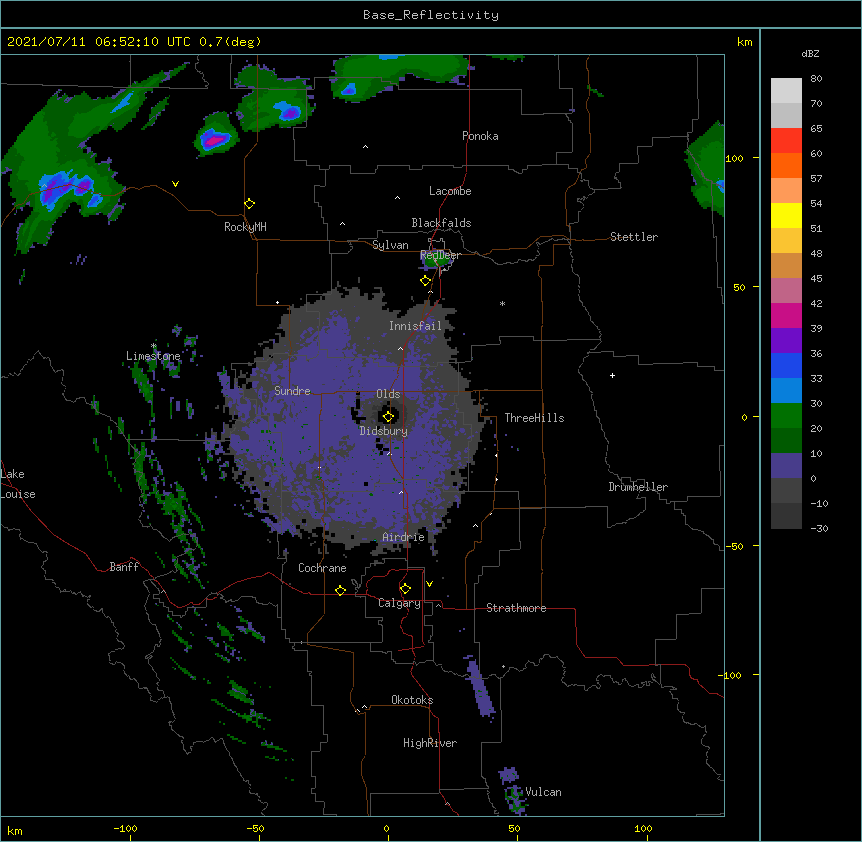
Task: Click the Airdrie city label
Action: (x=403, y=537)
